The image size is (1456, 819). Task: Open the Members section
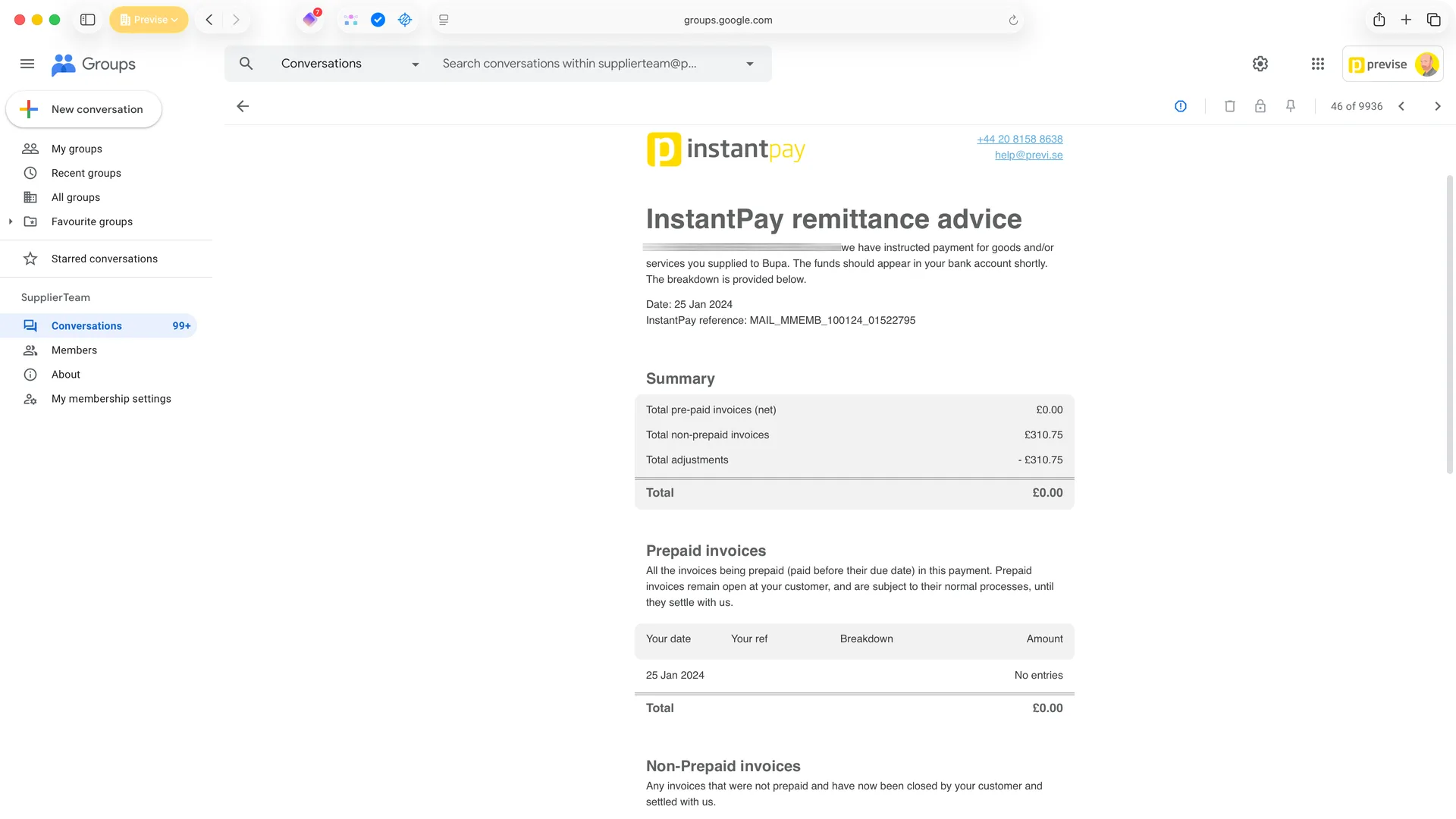pos(74,350)
